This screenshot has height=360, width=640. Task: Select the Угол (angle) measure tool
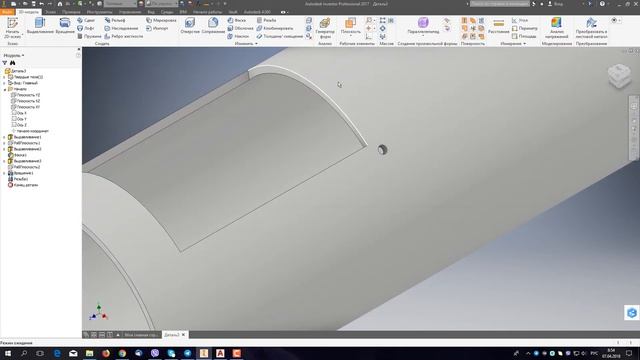click(520, 20)
